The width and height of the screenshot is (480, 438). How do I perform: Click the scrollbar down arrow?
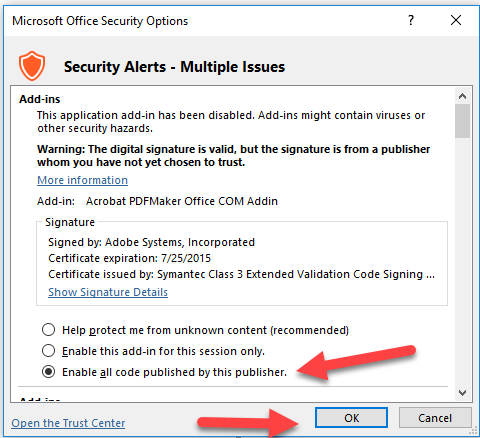point(462,392)
